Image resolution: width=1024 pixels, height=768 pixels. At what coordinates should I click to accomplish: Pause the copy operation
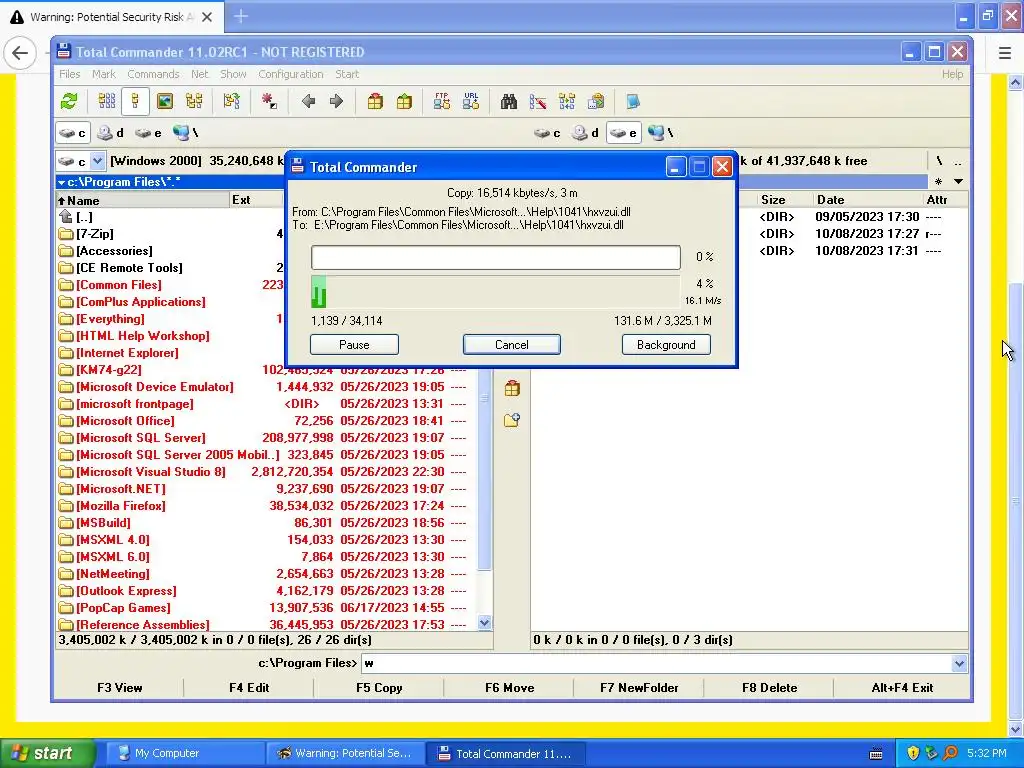pos(354,345)
